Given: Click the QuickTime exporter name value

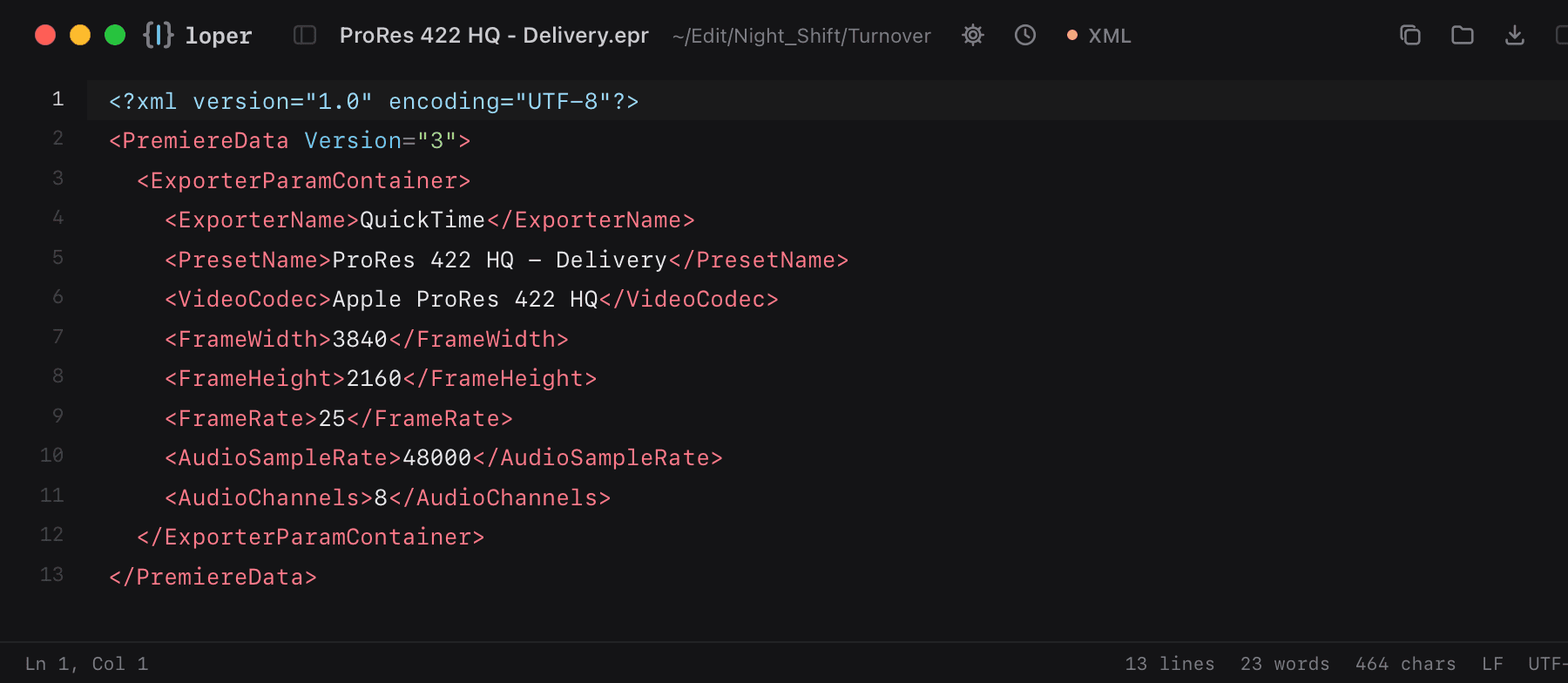Looking at the screenshot, I should point(422,220).
